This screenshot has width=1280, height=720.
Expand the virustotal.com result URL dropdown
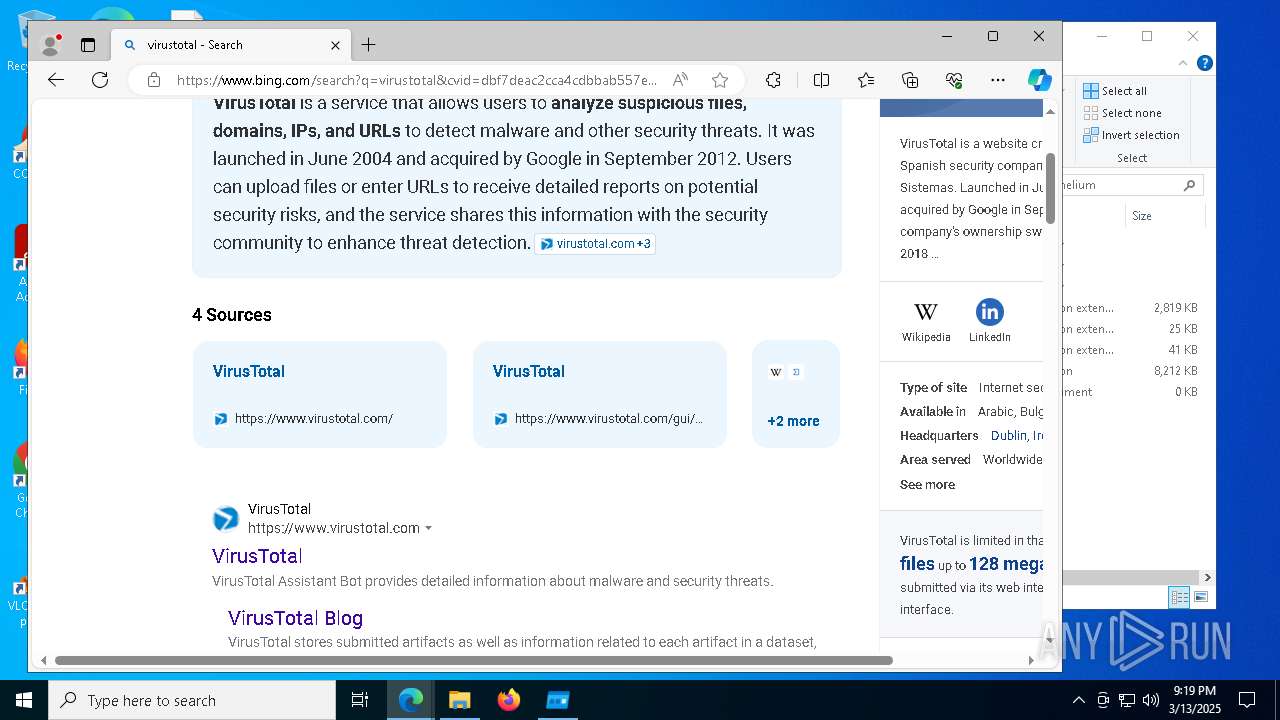[x=428, y=528]
